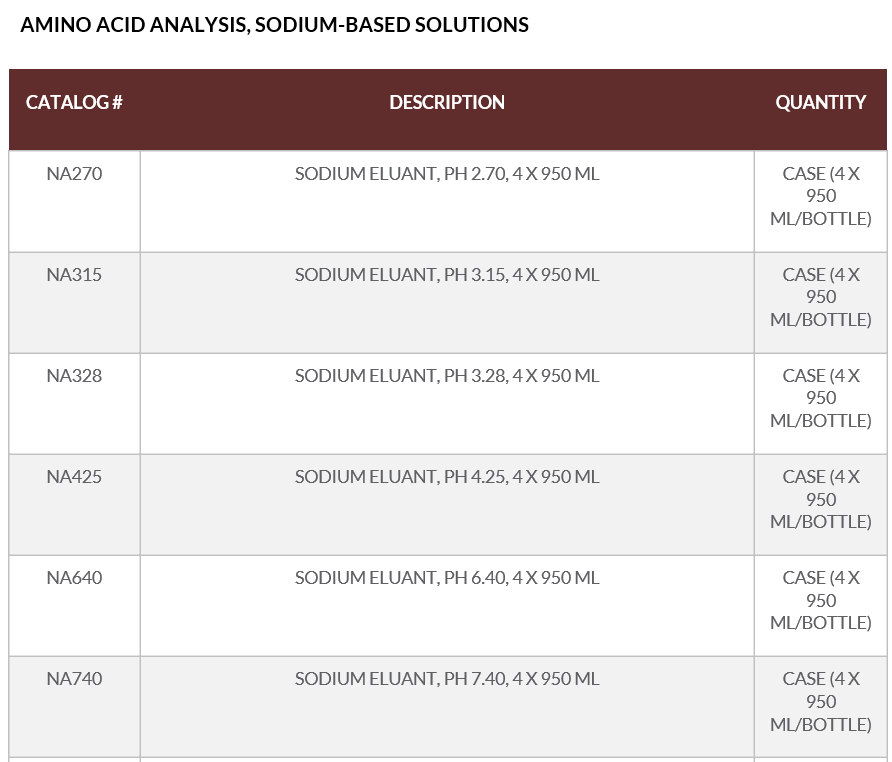The width and height of the screenshot is (892, 762).
Task: Click the Sodium Eluant pH 7.40 description
Action: click(447, 679)
